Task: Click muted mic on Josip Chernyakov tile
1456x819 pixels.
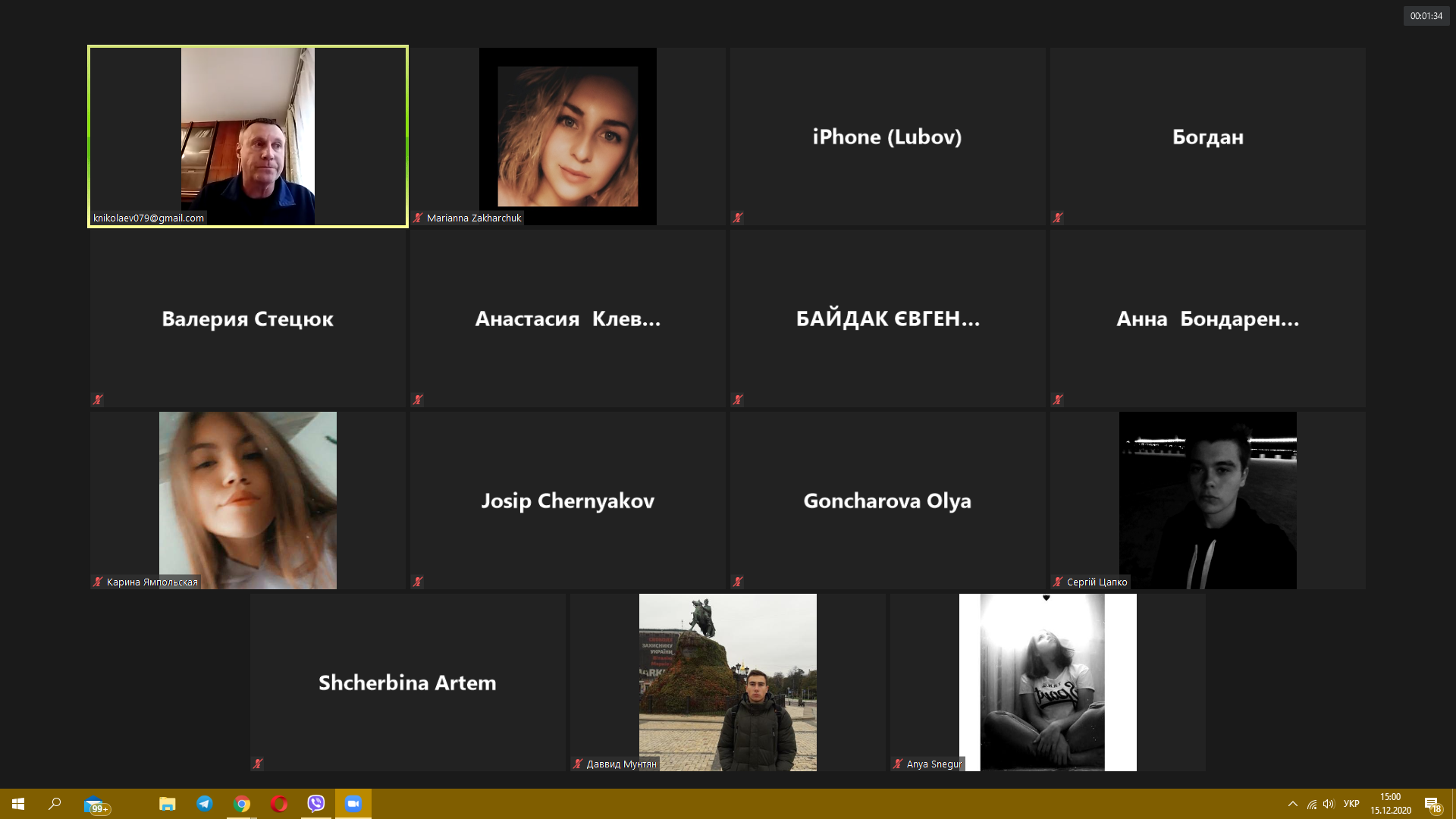Action: (418, 582)
